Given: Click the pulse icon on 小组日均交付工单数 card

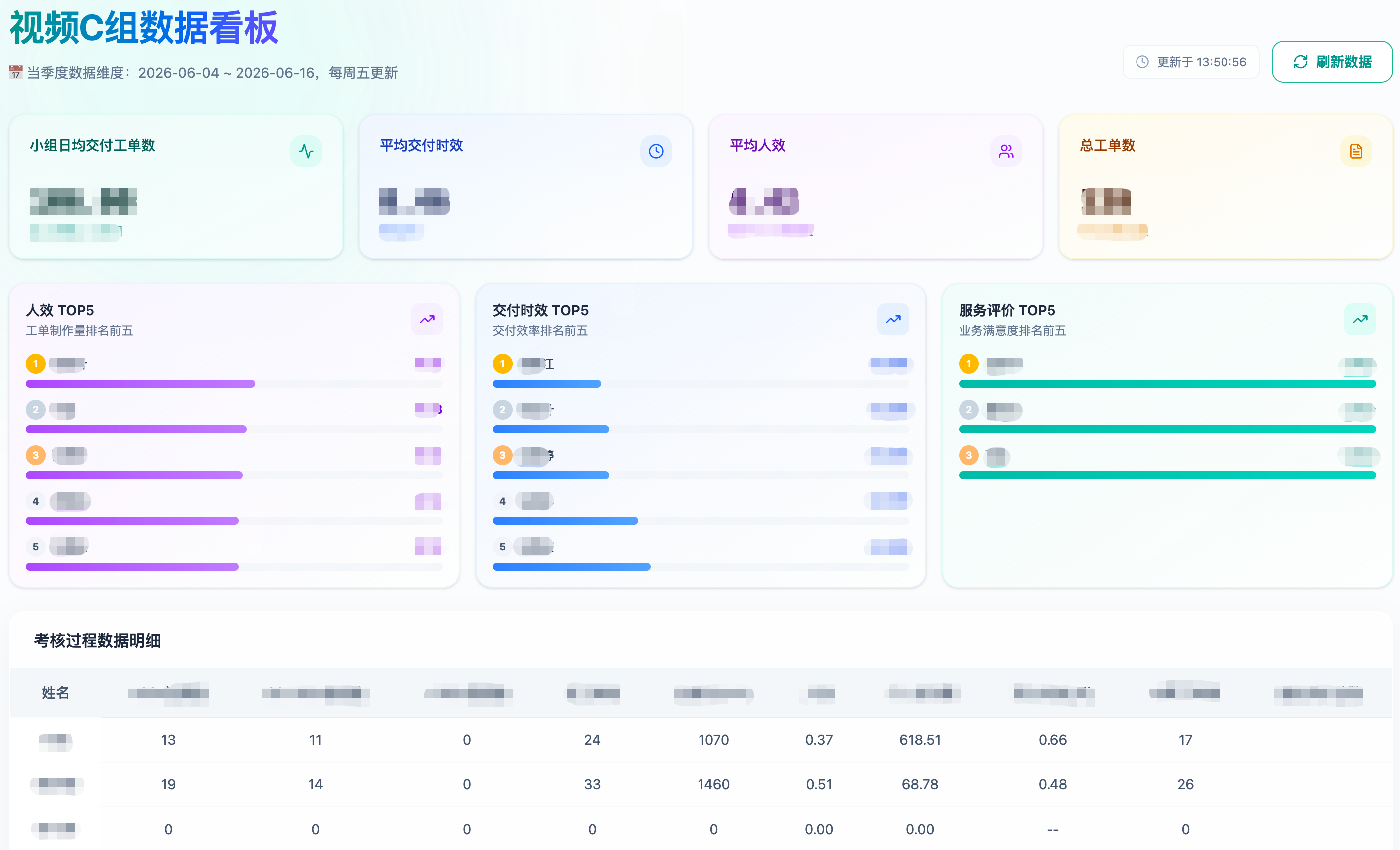Looking at the screenshot, I should tap(306, 151).
